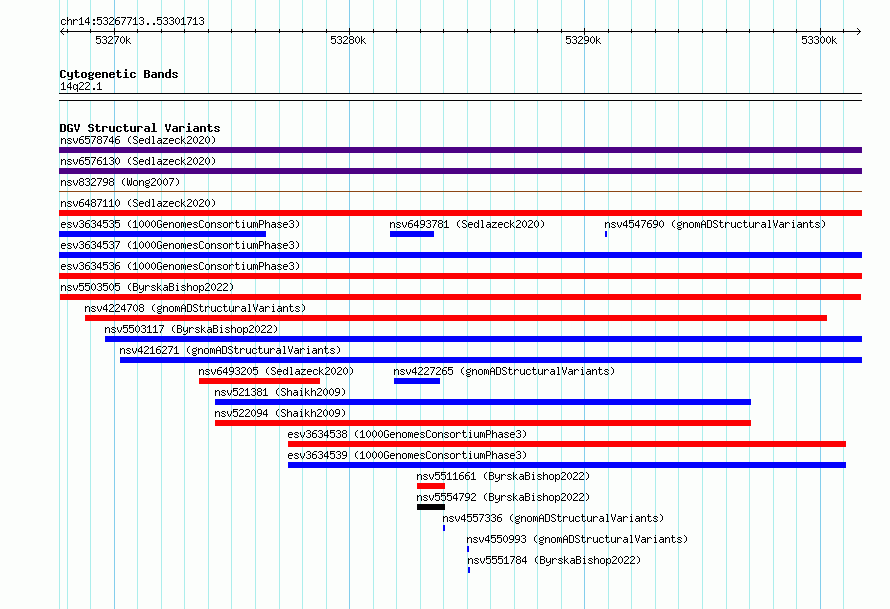Screen dimensions: 890x609
Task: Click the chr14:53267713..53301713 coordinates text
Action: (132, 21)
